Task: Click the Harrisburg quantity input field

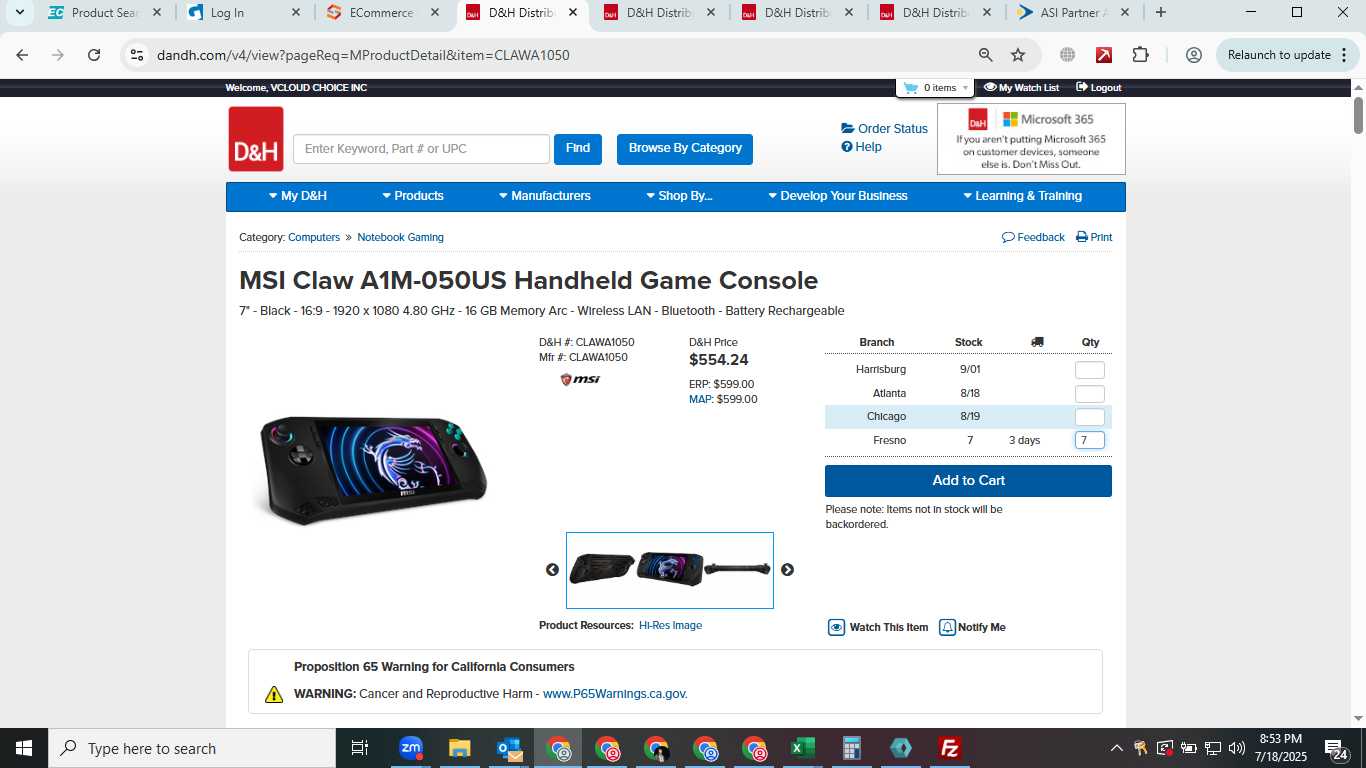Action: (x=1089, y=370)
